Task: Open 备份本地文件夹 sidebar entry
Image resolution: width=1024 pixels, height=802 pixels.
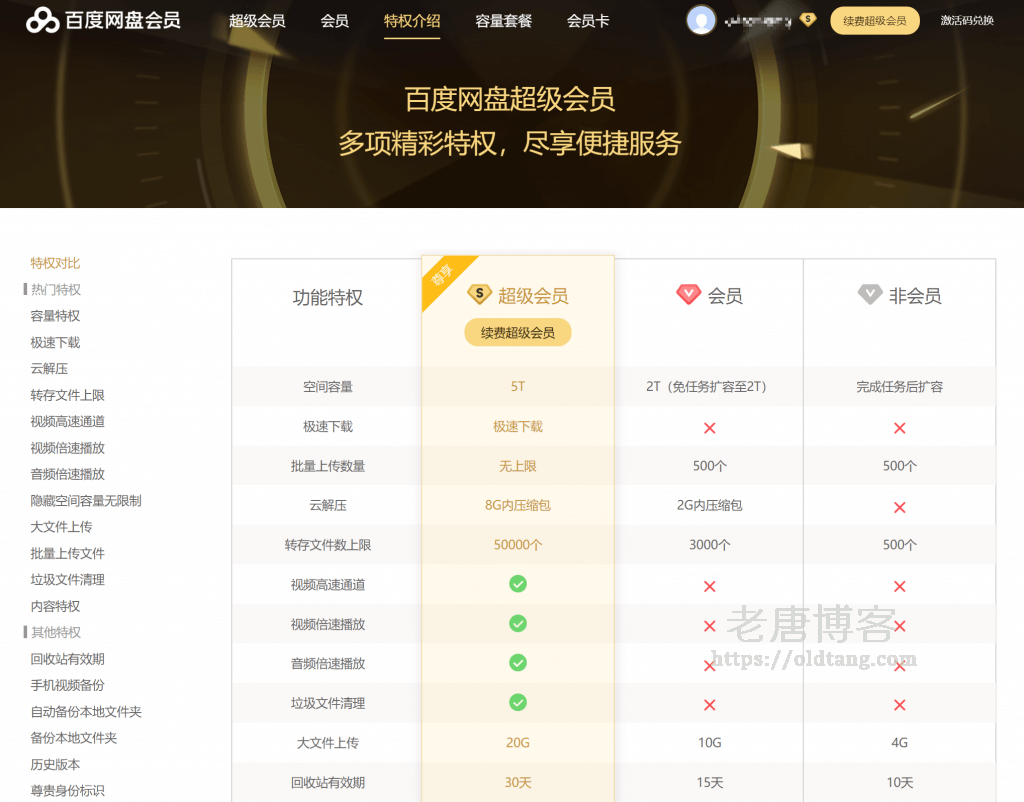Action: pyautogui.click(x=73, y=738)
